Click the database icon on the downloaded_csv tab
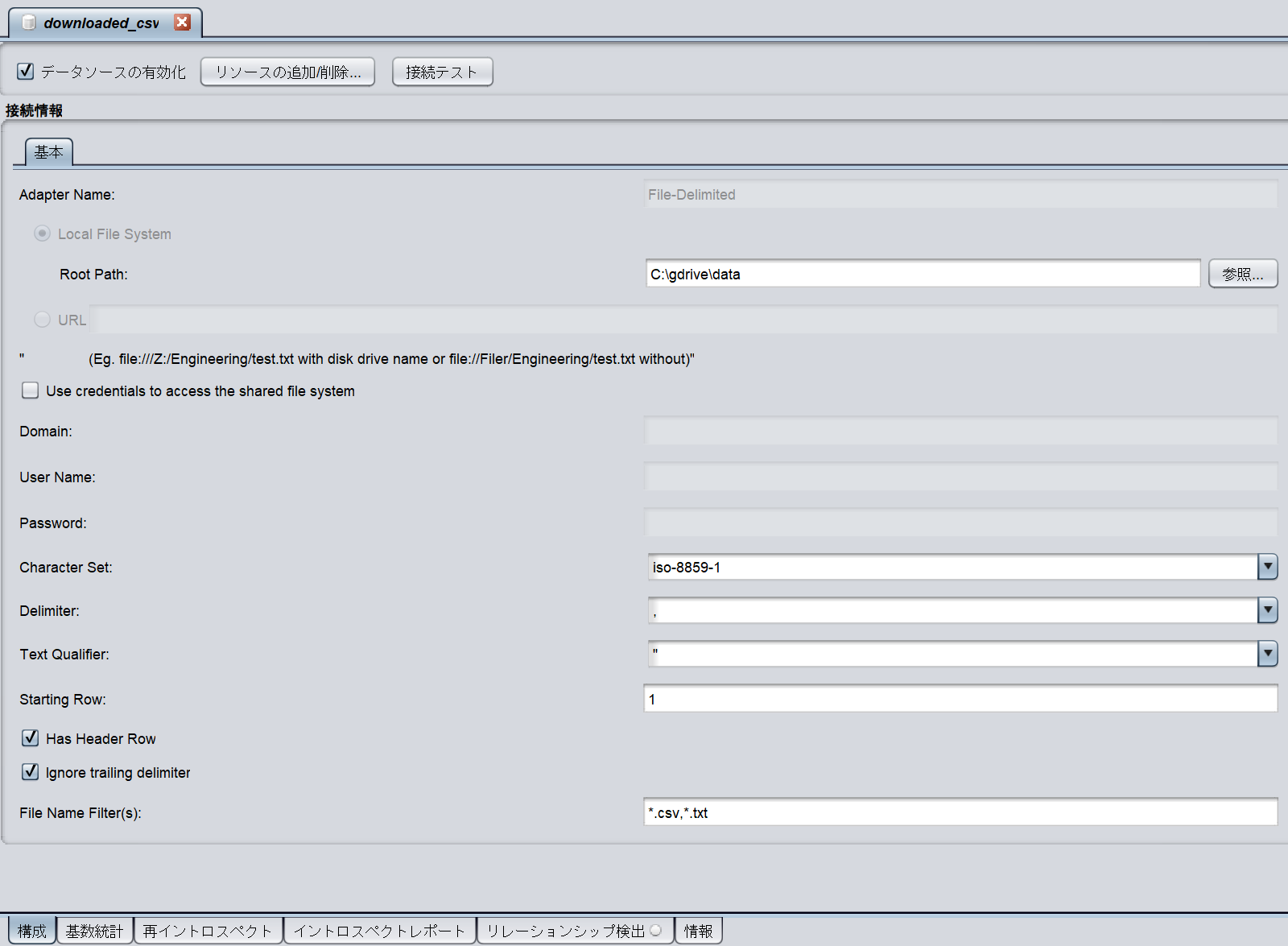 pos(29,23)
